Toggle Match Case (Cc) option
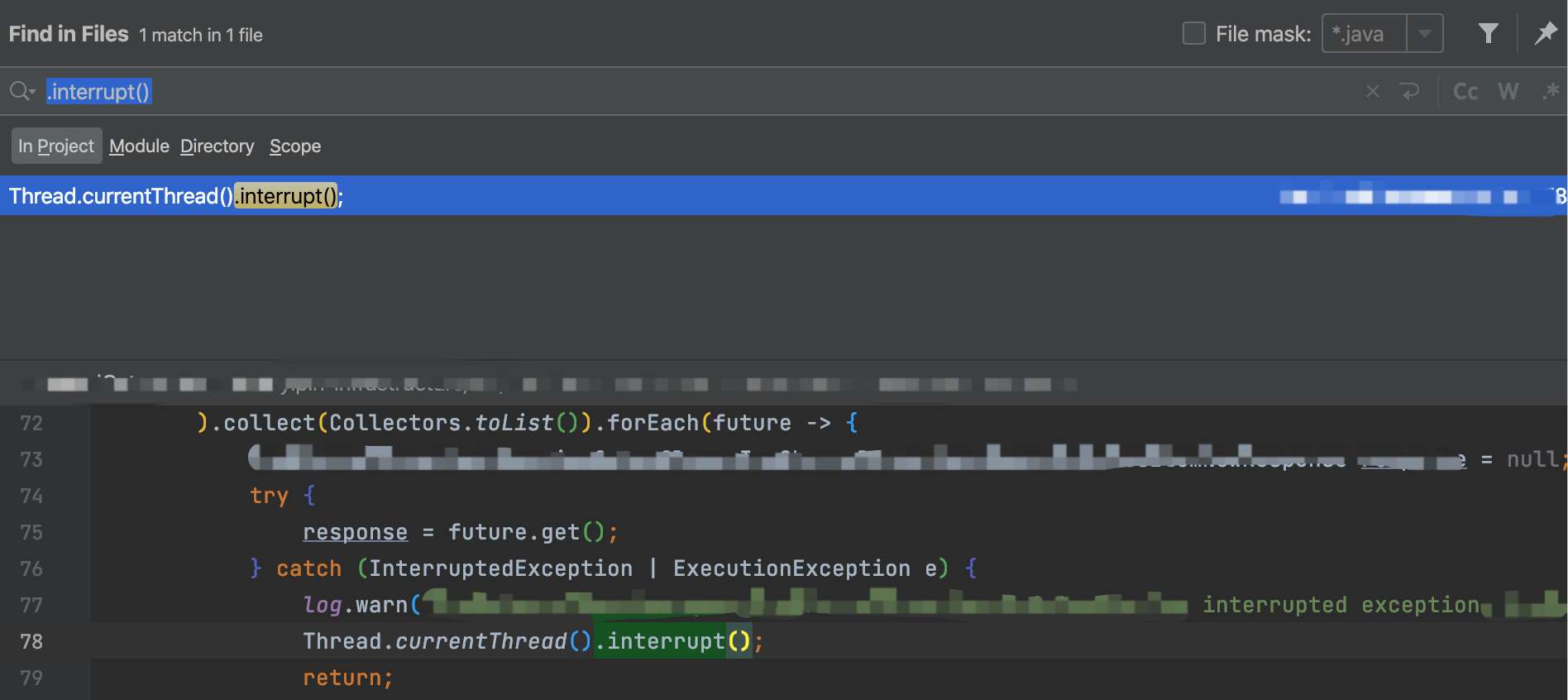This screenshot has width=1568, height=700. coord(1465,91)
